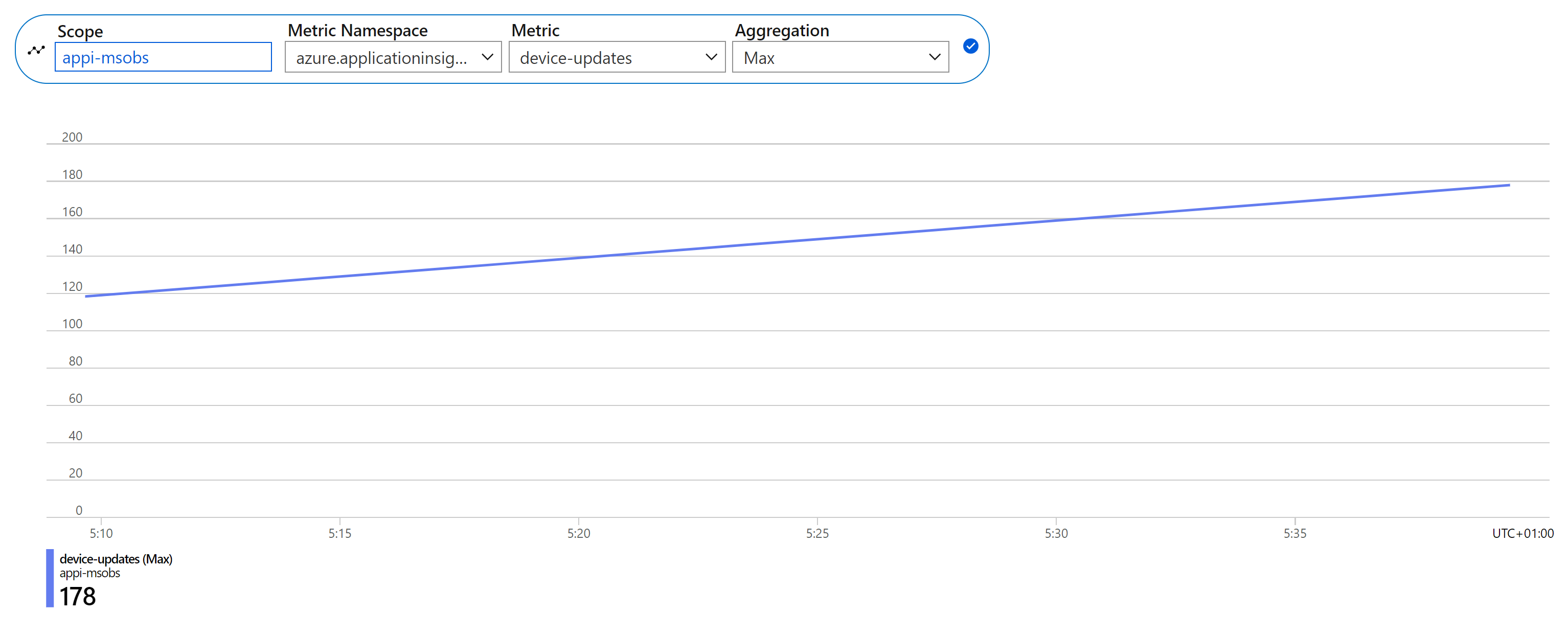Click the Aggregation heading label
The height and width of the screenshot is (635, 1568).
[x=782, y=31]
